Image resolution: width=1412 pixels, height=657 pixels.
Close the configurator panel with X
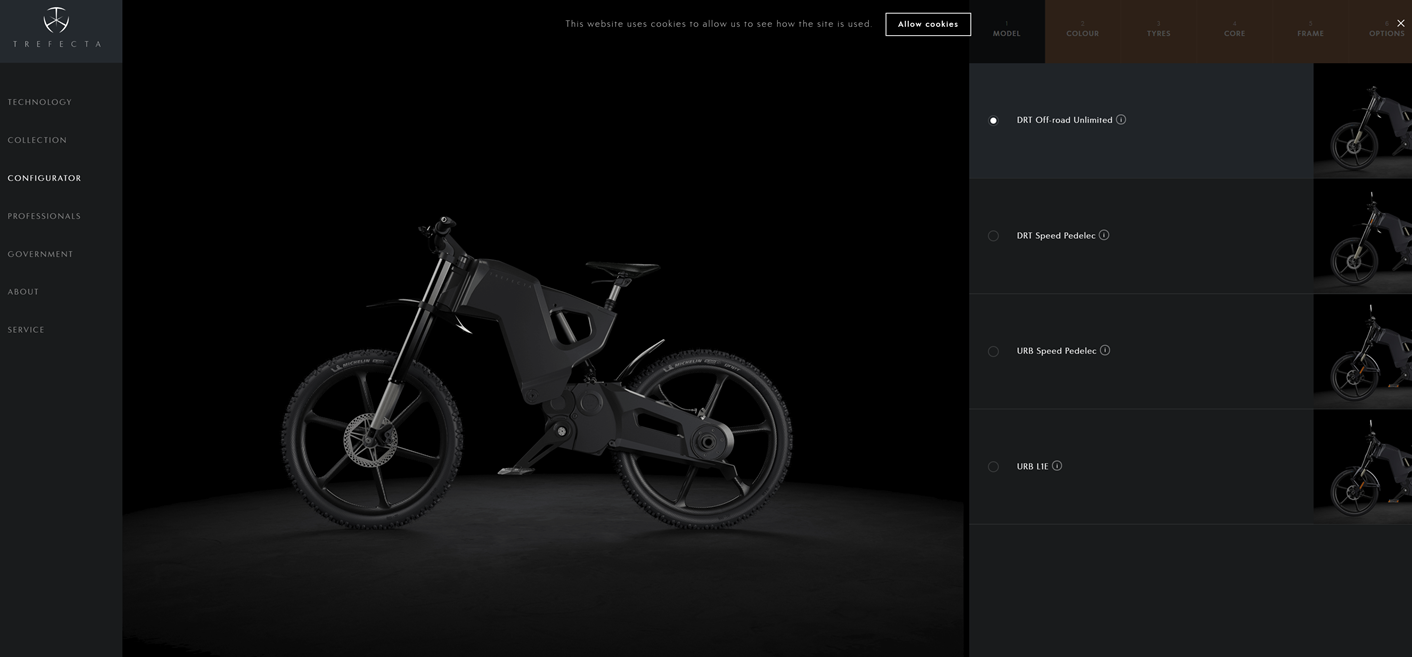click(1400, 23)
